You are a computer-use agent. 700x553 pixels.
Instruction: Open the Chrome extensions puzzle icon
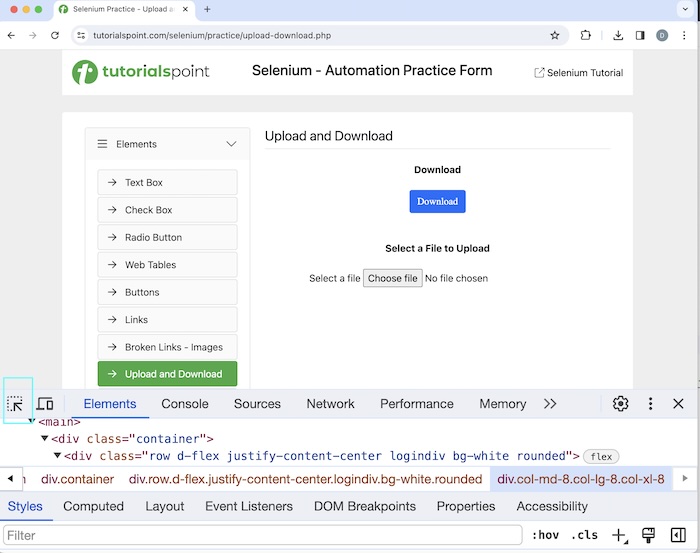pos(586,35)
